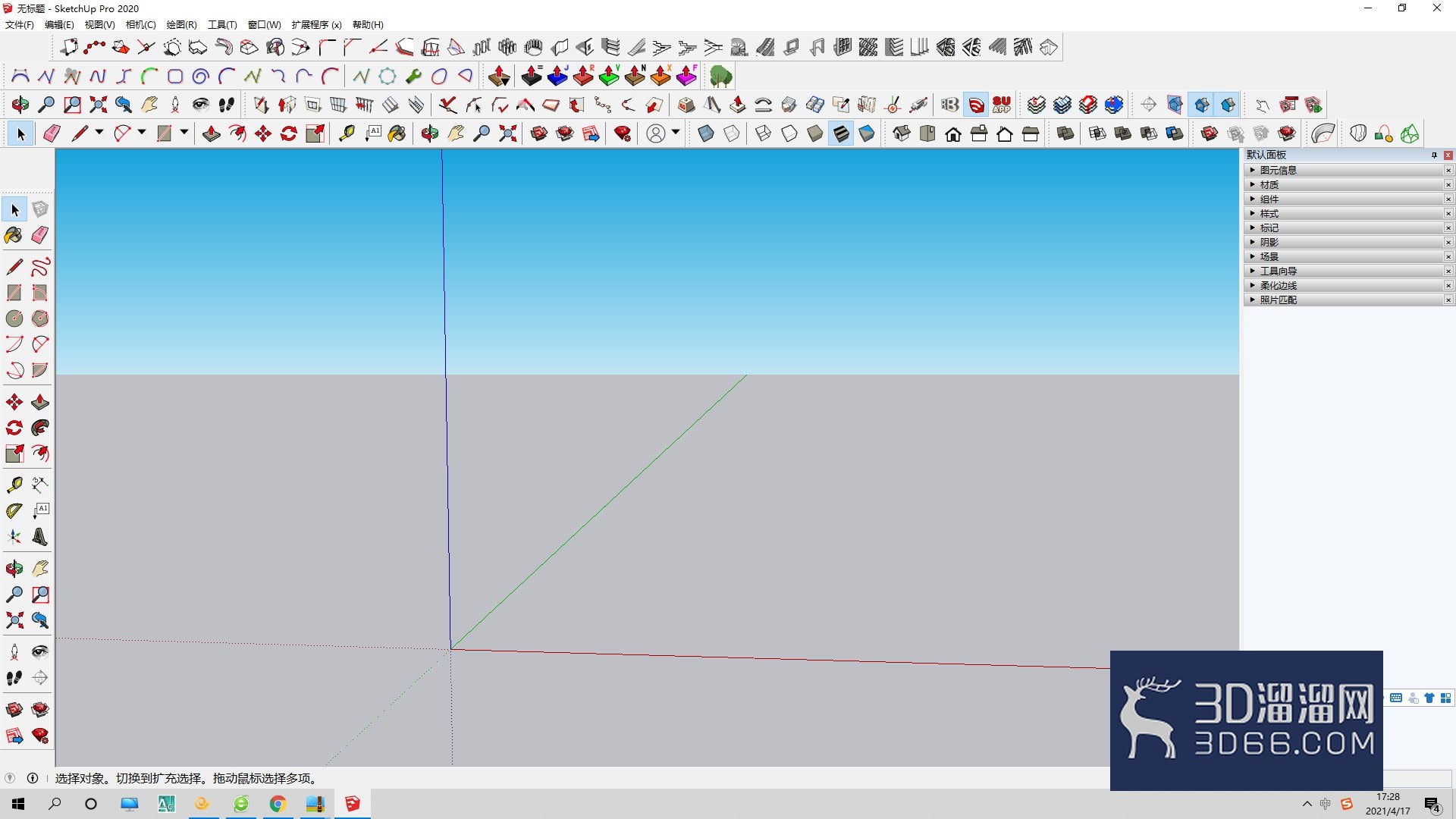
Task: Select the Polygon tool
Action: 40,318
